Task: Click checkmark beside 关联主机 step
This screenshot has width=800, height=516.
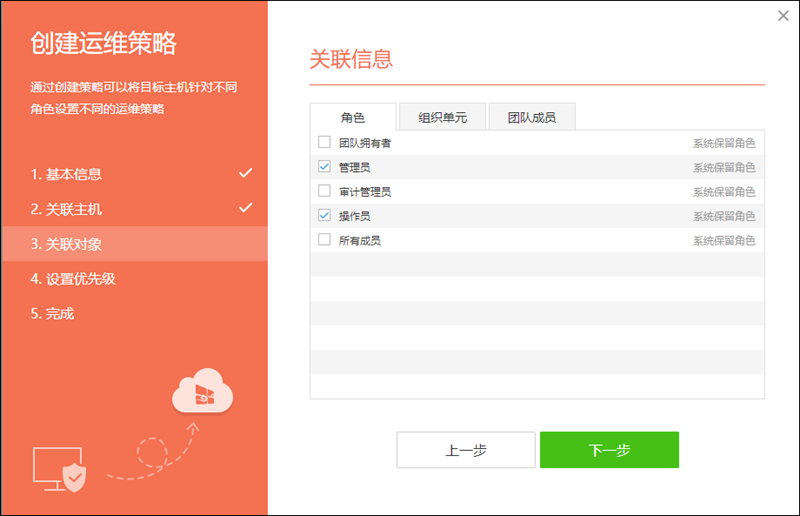Action: (x=245, y=209)
